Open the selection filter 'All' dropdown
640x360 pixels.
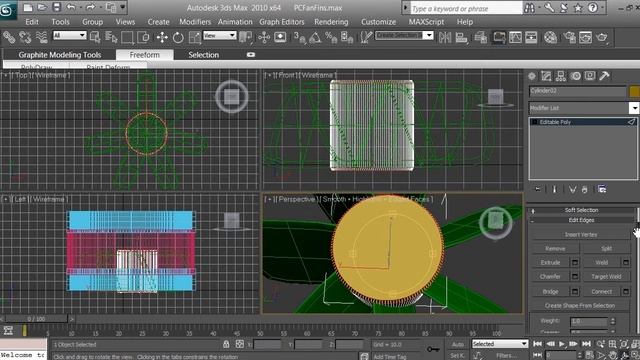pos(69,36)
